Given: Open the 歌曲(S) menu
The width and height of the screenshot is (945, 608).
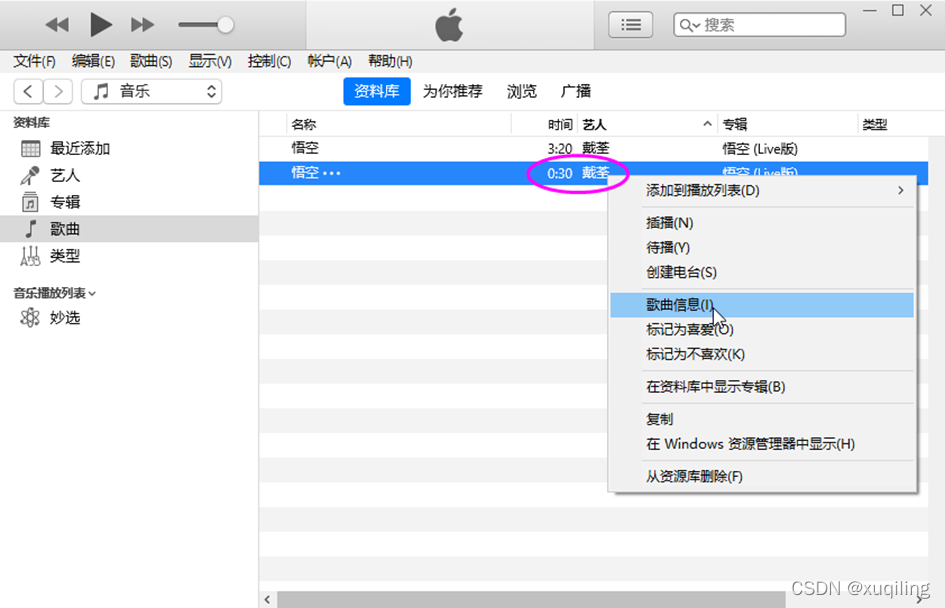Looking at the screenshot, I should click(151, 61).
